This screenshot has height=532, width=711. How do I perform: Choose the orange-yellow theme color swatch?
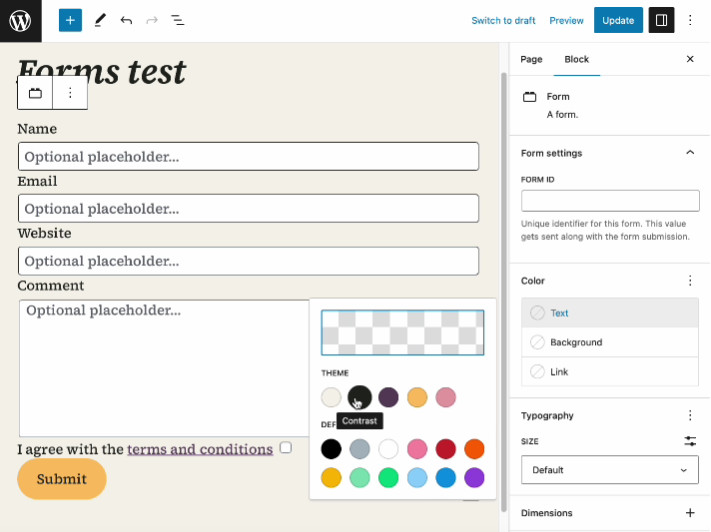coord(417,397)
